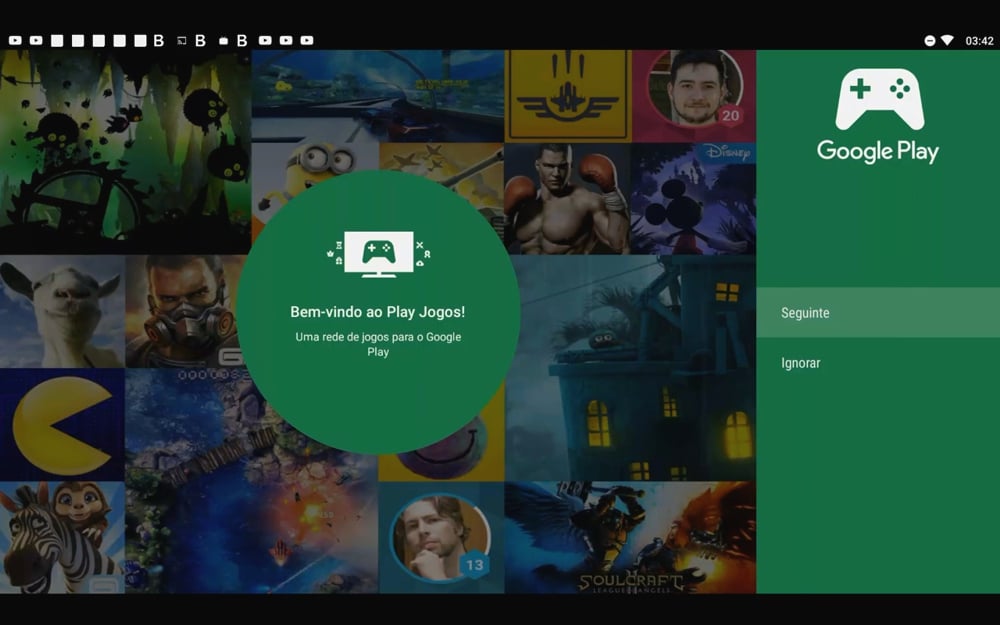Open the Disney Mickey Mouse game tile
The height and width of the screenshot is (625, 1000).
[693, 198]
